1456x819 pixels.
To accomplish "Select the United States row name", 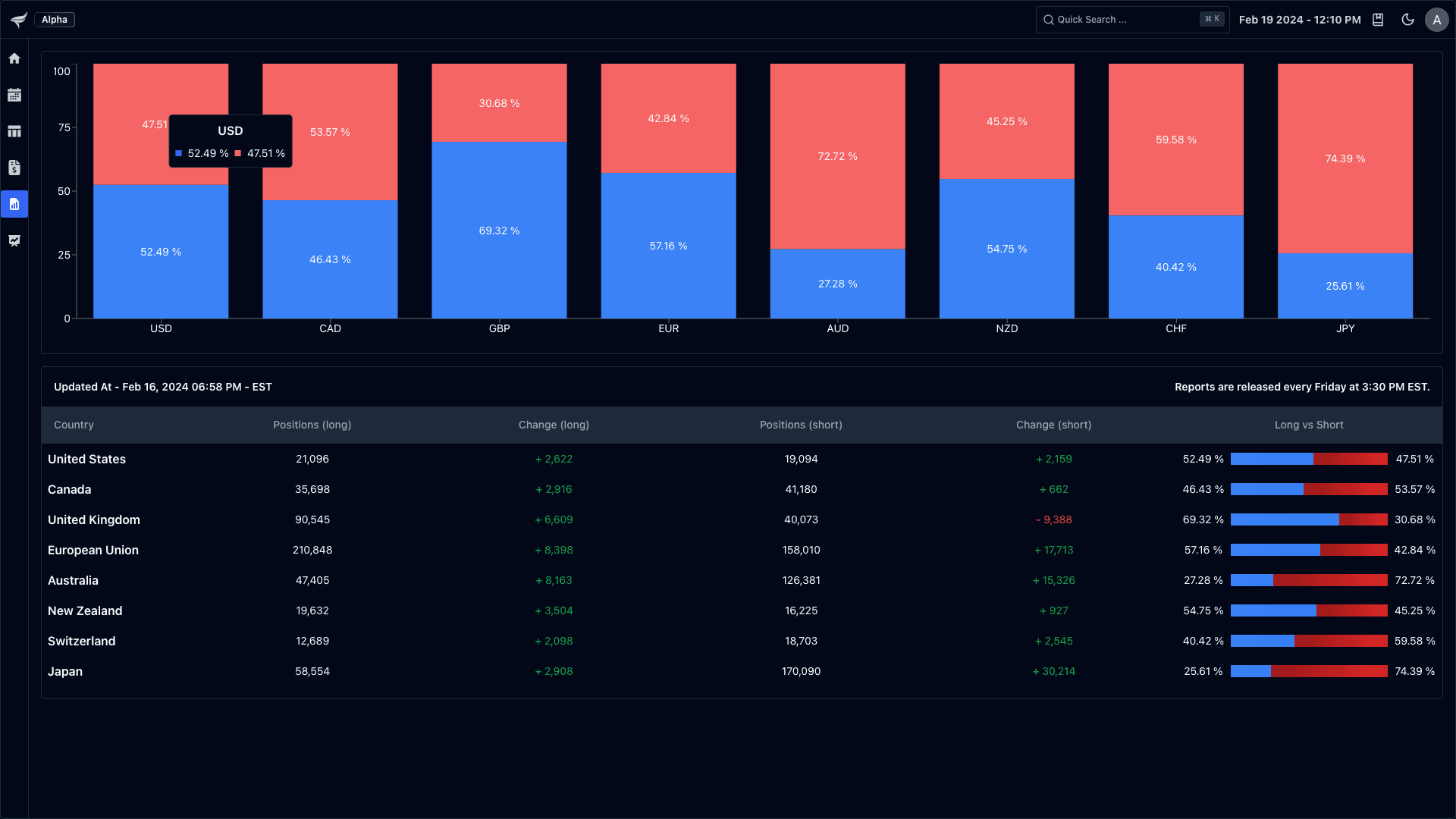I will pos(86,459).
